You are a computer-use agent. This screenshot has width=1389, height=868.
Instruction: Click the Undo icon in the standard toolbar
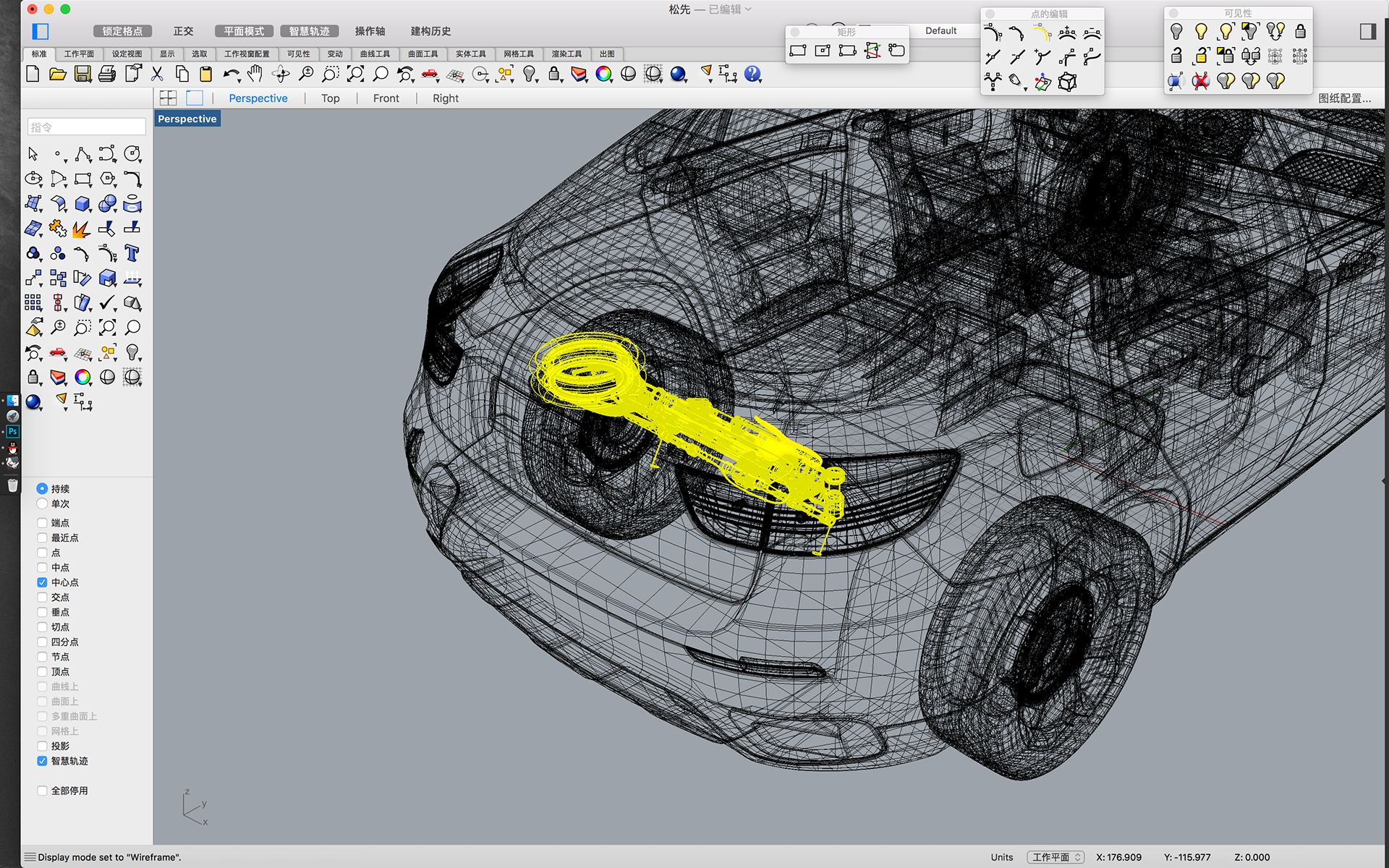tap(231, 74)
